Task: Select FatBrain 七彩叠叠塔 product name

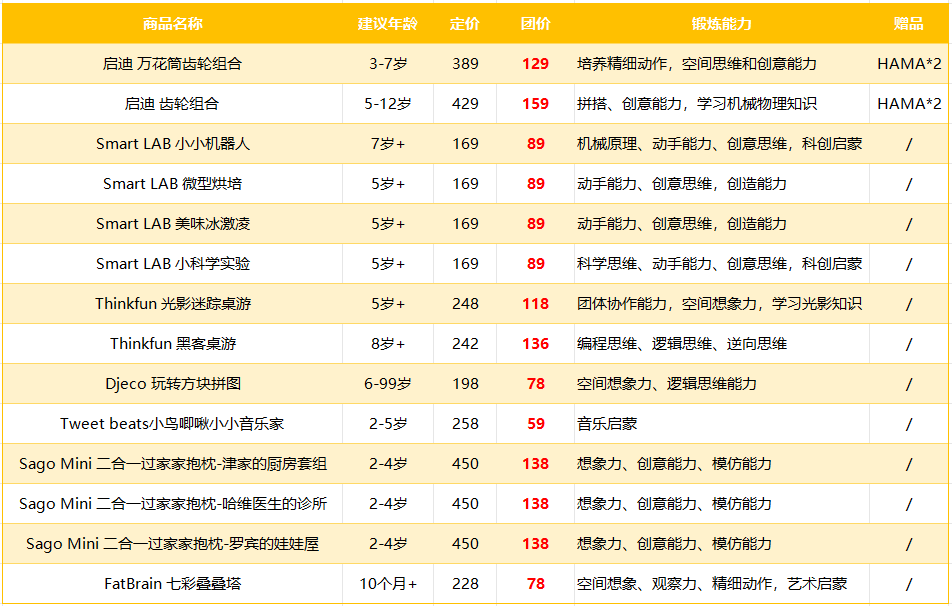Action: (172, 585)
